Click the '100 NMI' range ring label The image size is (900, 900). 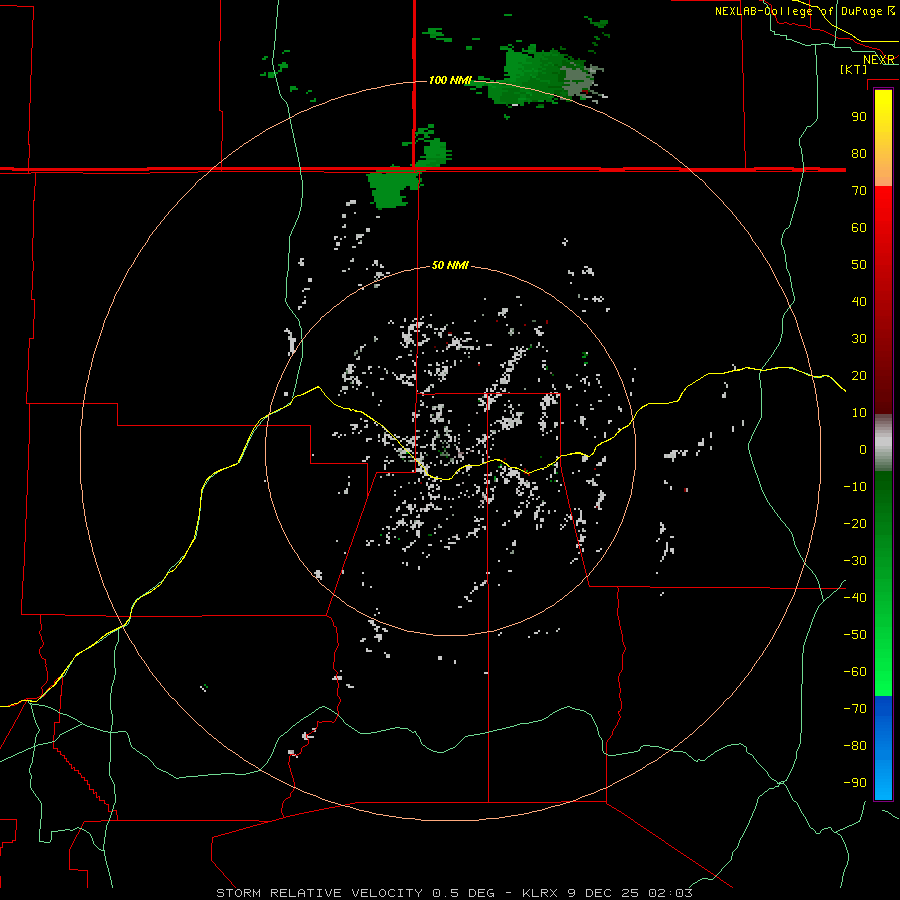click(x=450, y=80)
